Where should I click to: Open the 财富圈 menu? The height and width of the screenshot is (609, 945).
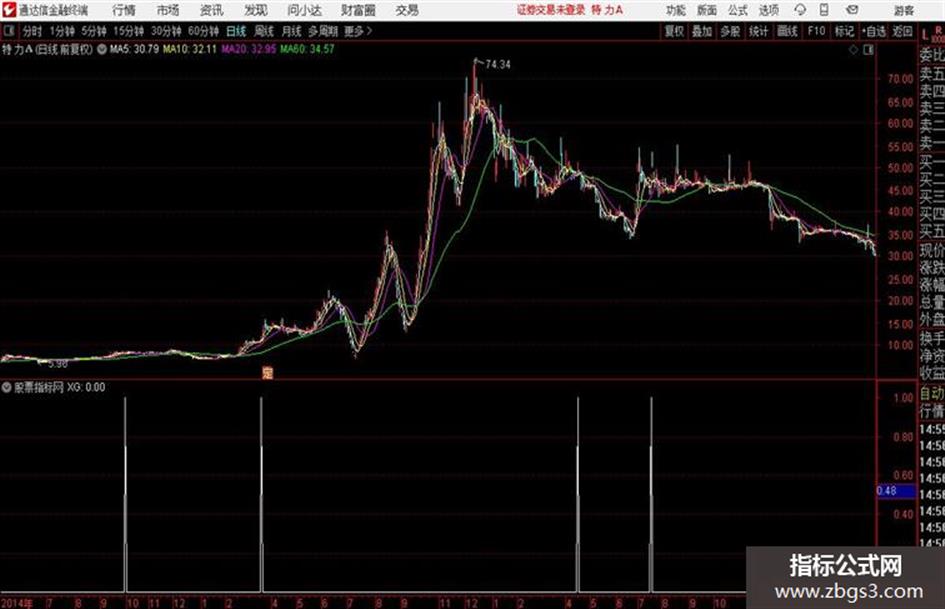(x=358, y=10)
